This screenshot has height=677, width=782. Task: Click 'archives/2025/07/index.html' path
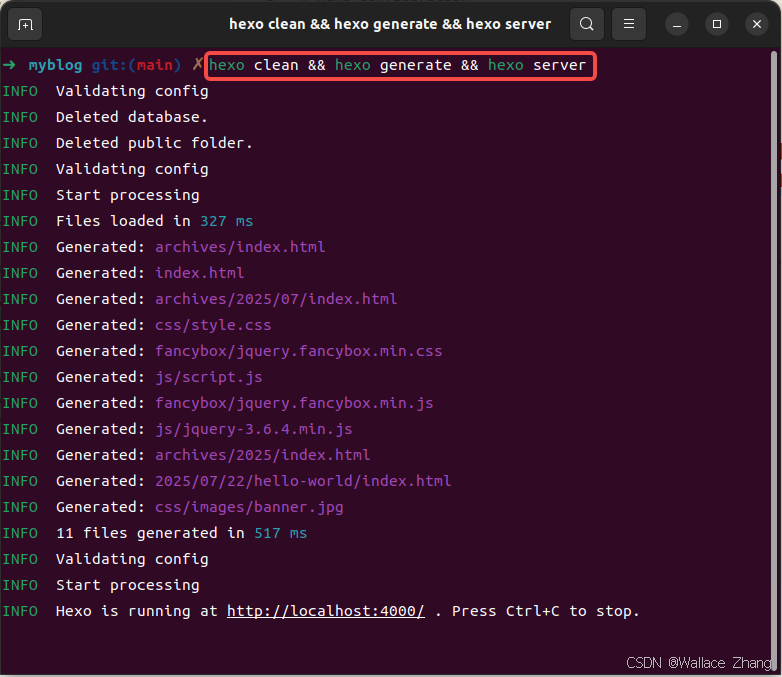276,299
